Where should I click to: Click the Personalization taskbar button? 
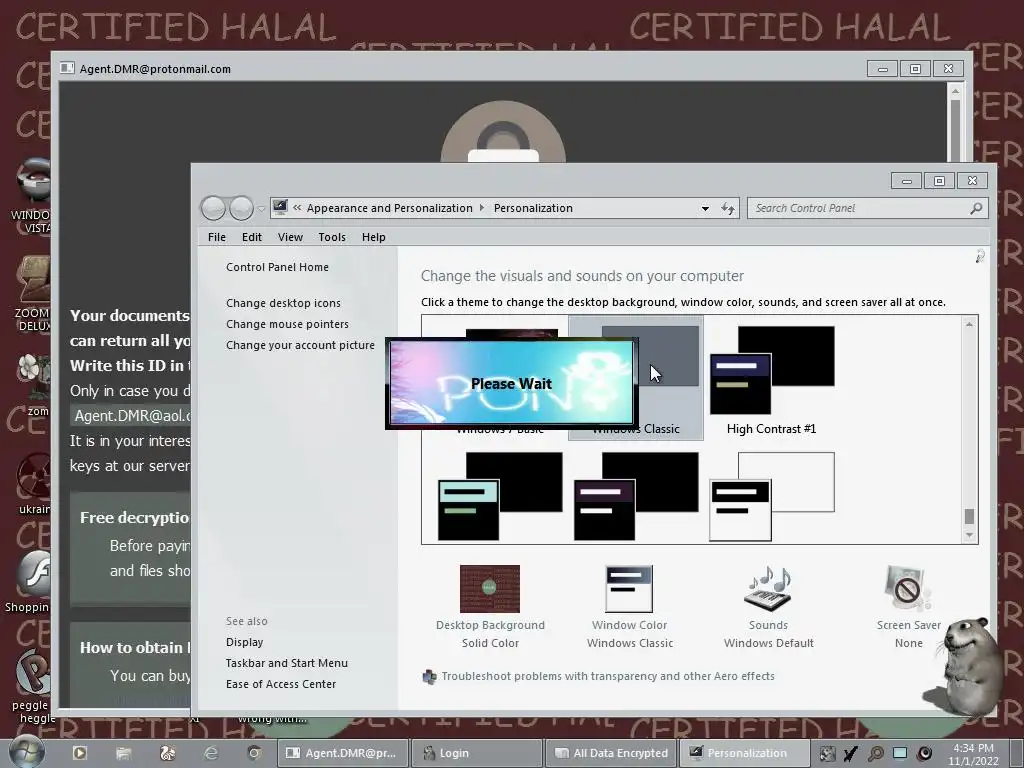point(745,753)
